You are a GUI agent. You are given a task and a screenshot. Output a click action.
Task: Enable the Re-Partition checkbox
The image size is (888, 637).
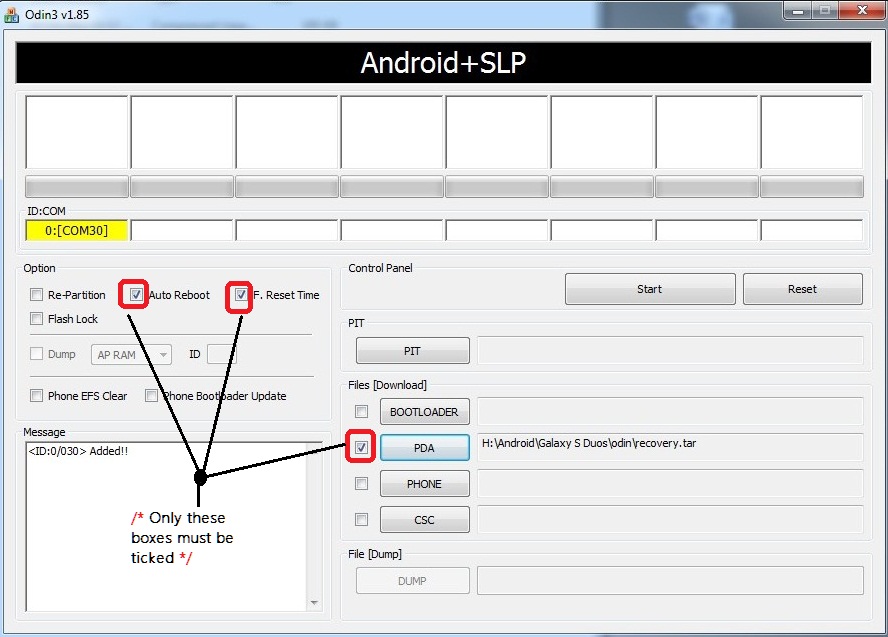coord(36,294)
